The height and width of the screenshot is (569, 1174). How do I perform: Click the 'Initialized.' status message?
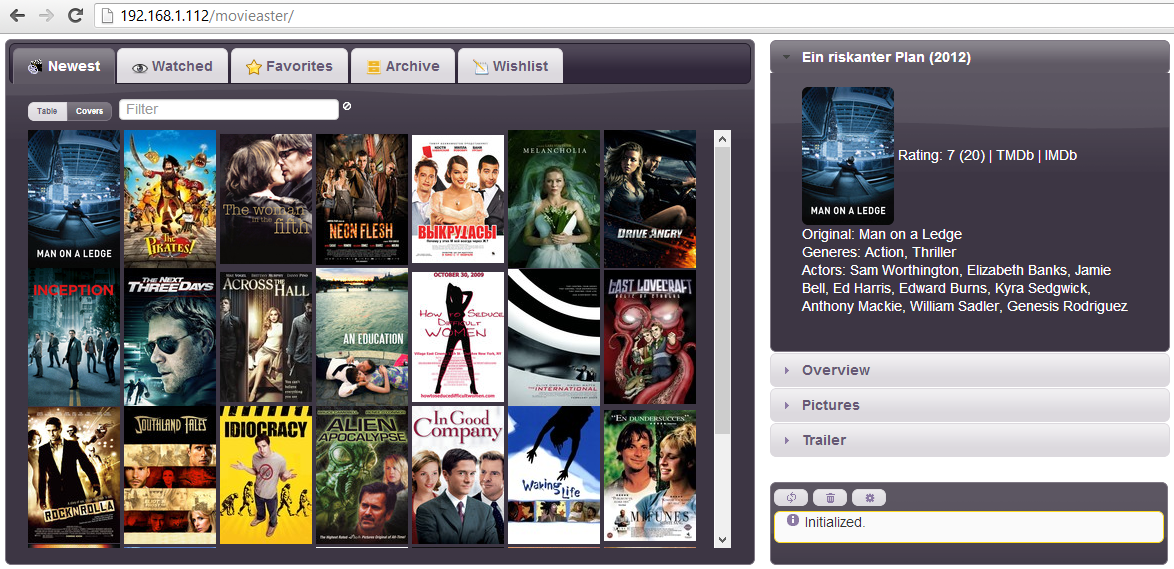click(835, 522)
